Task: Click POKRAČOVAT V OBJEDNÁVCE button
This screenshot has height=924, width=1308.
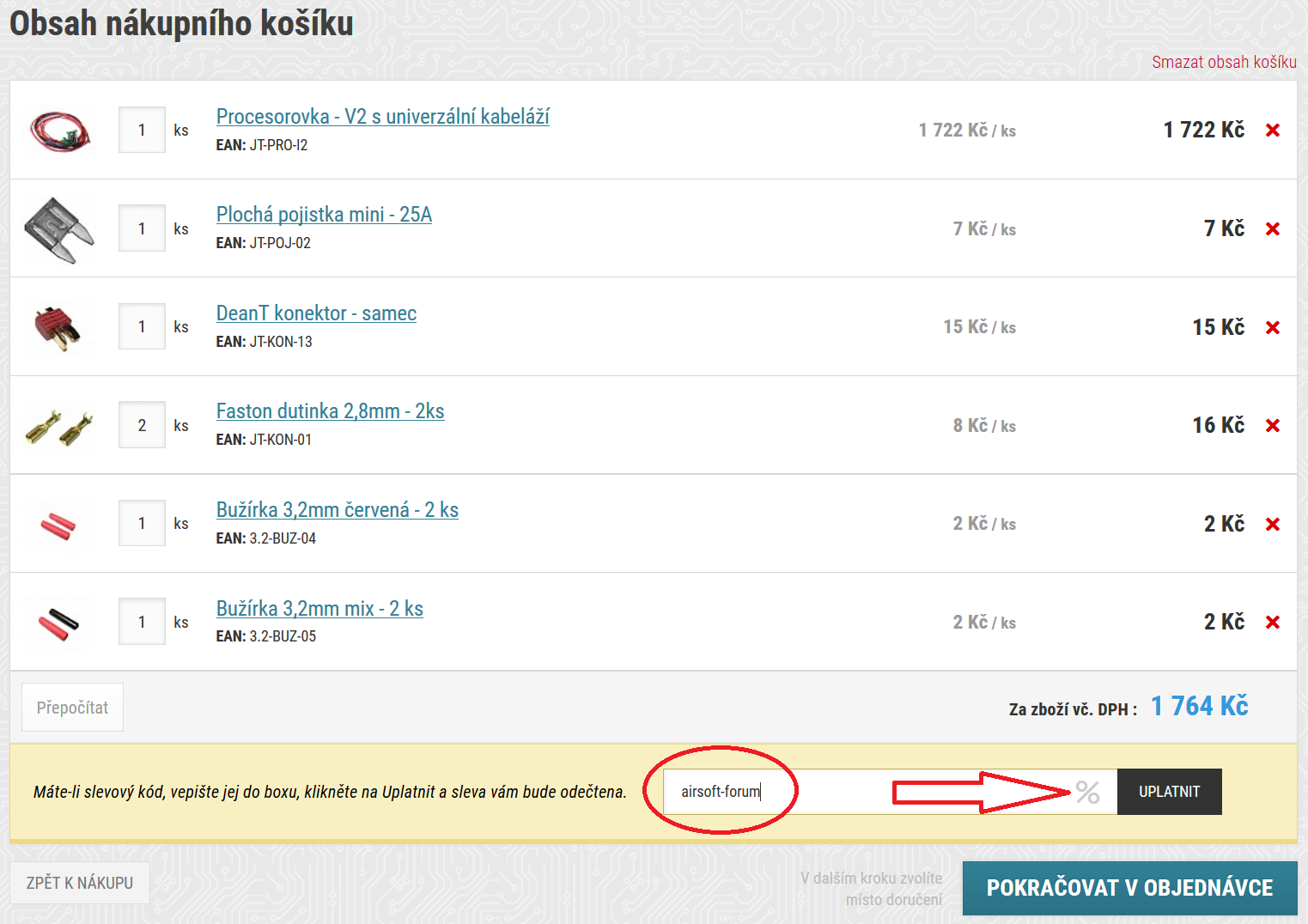Action: [x=1129, y=888]
